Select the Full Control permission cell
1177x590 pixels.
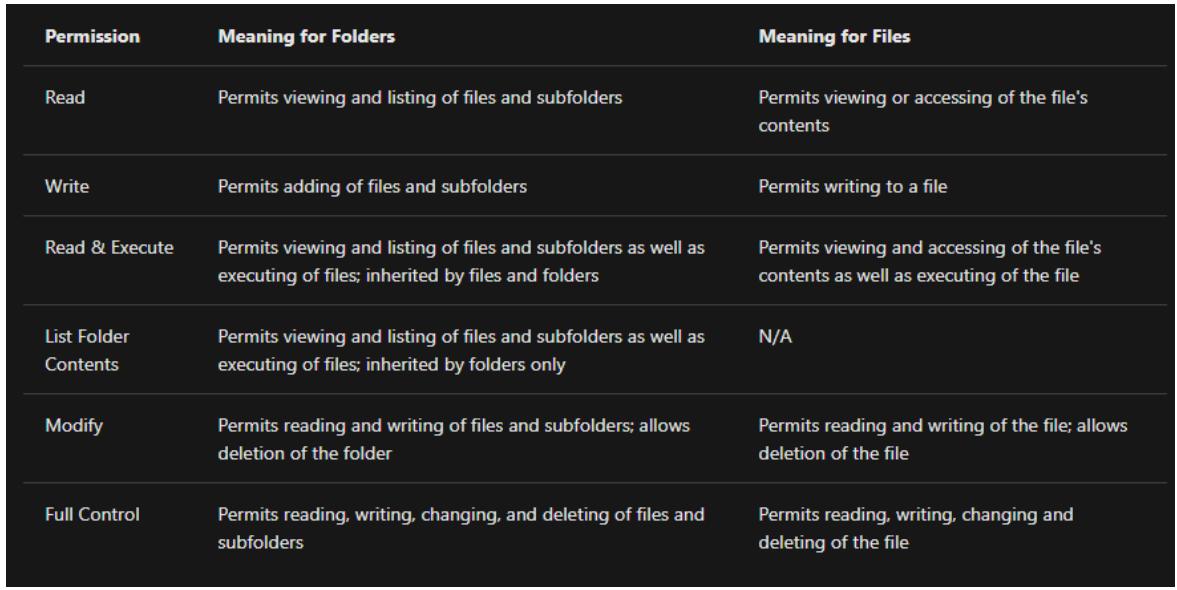click(x=92, y=515)
